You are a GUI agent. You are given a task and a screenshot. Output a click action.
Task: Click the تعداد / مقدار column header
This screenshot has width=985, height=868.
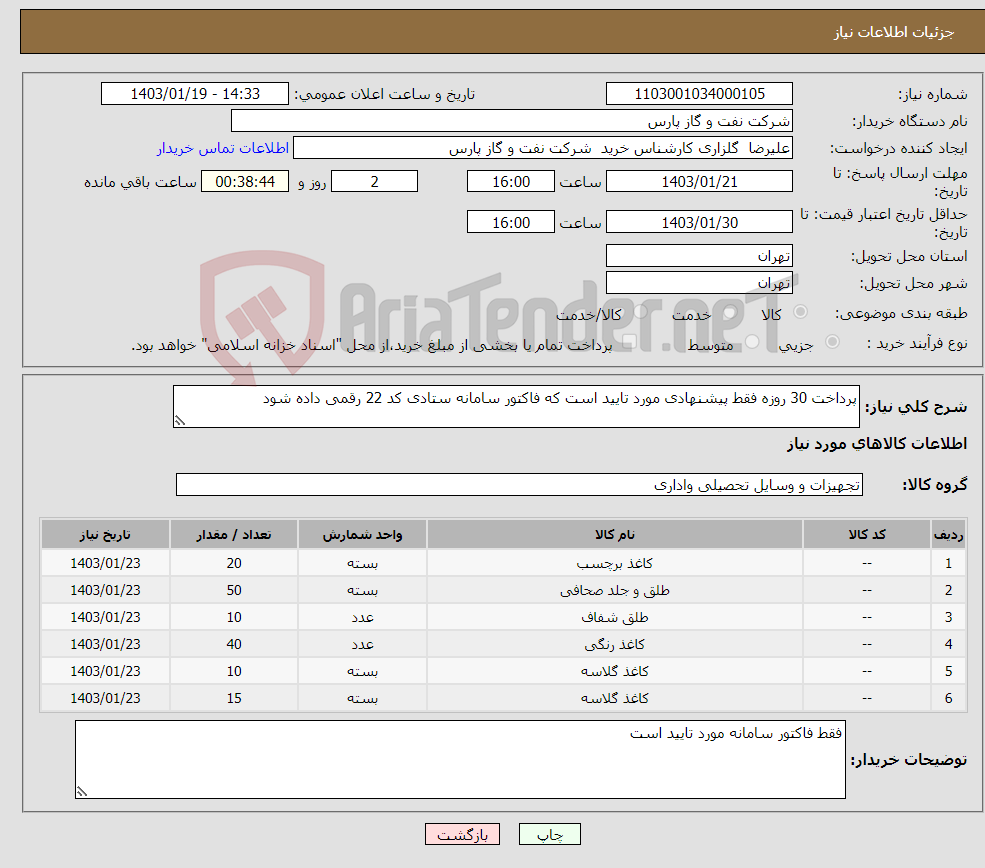point(234,534)
